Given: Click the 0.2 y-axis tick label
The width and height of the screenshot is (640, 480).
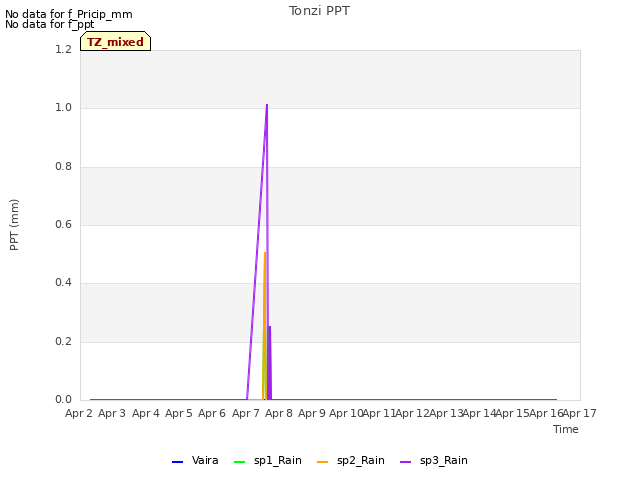Looking at the screenshot, I should [x=63, y=341].
